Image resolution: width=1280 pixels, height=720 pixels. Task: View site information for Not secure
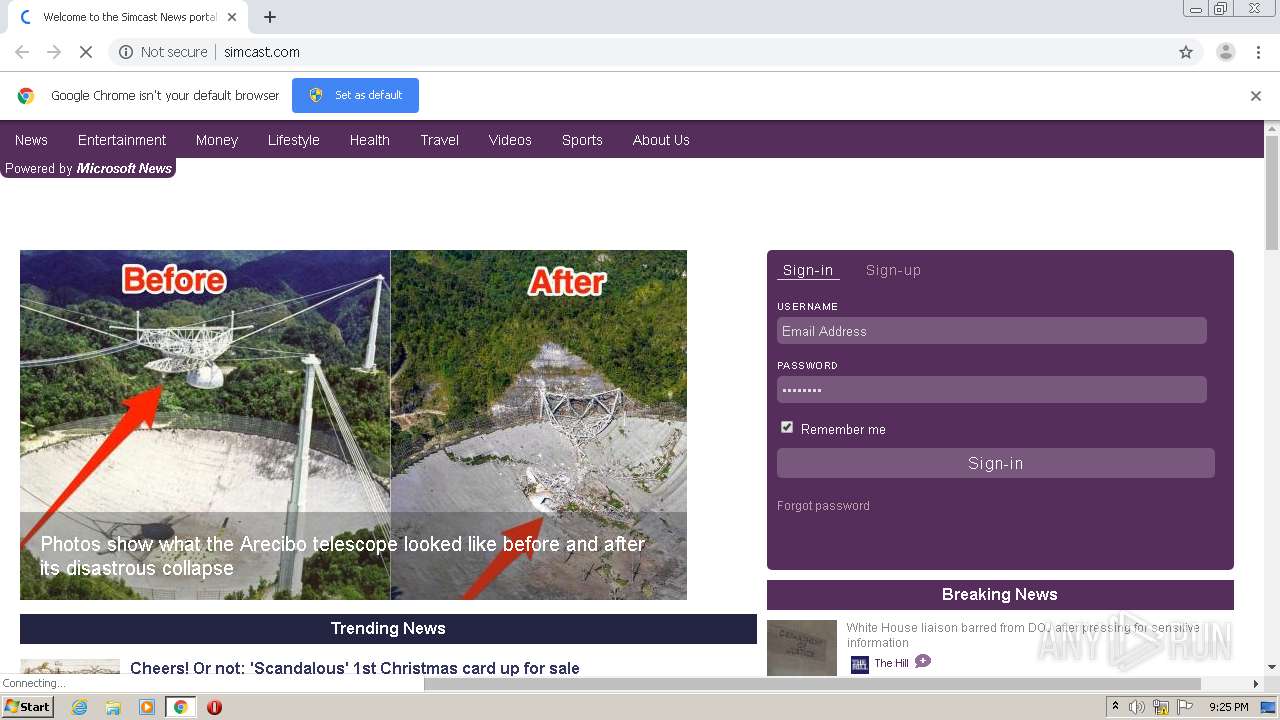163,52
